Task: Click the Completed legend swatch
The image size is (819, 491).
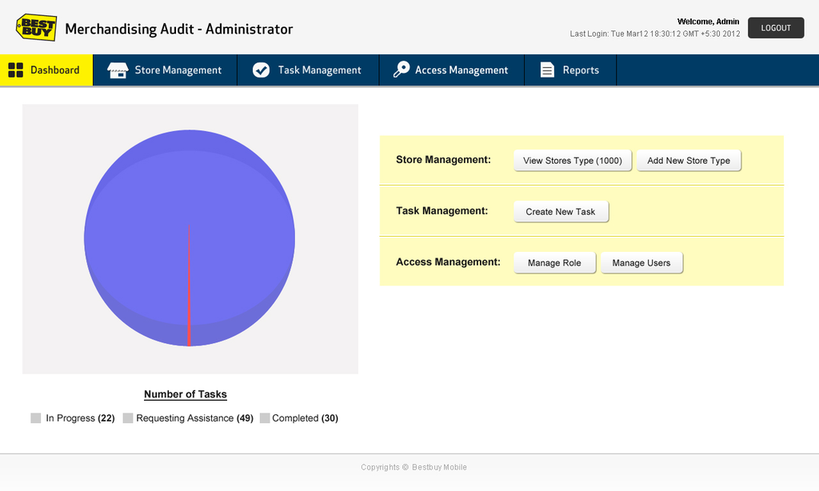Action: point(265,418)
